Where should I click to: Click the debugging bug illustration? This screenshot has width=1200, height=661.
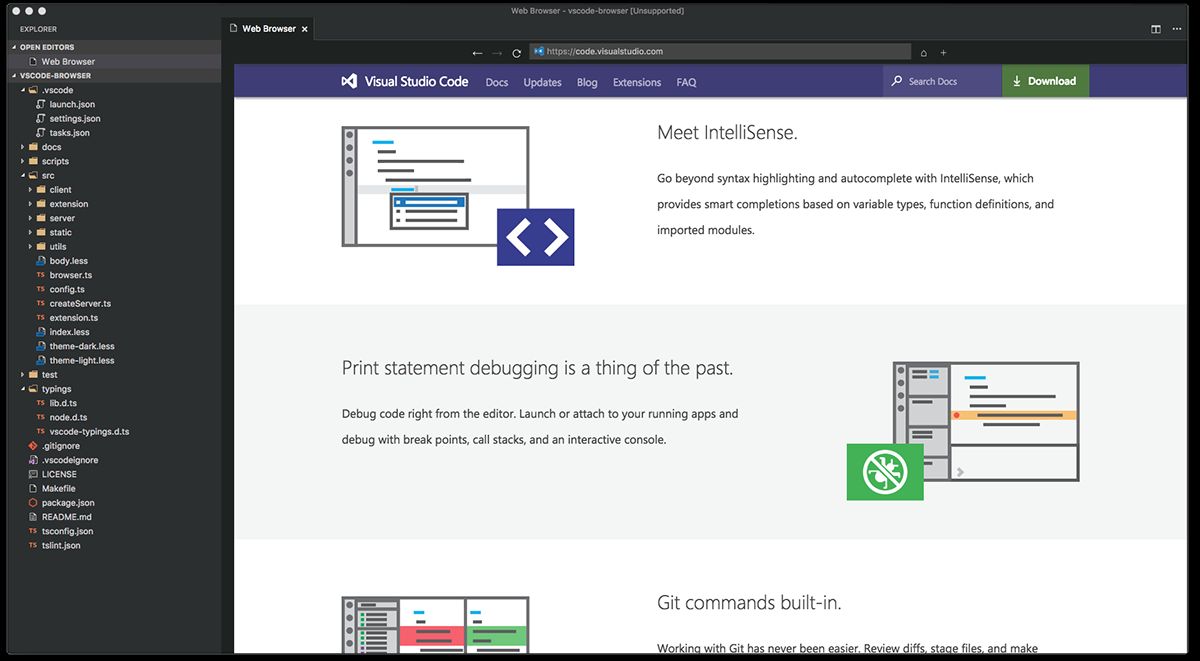(x=963, y=431)
